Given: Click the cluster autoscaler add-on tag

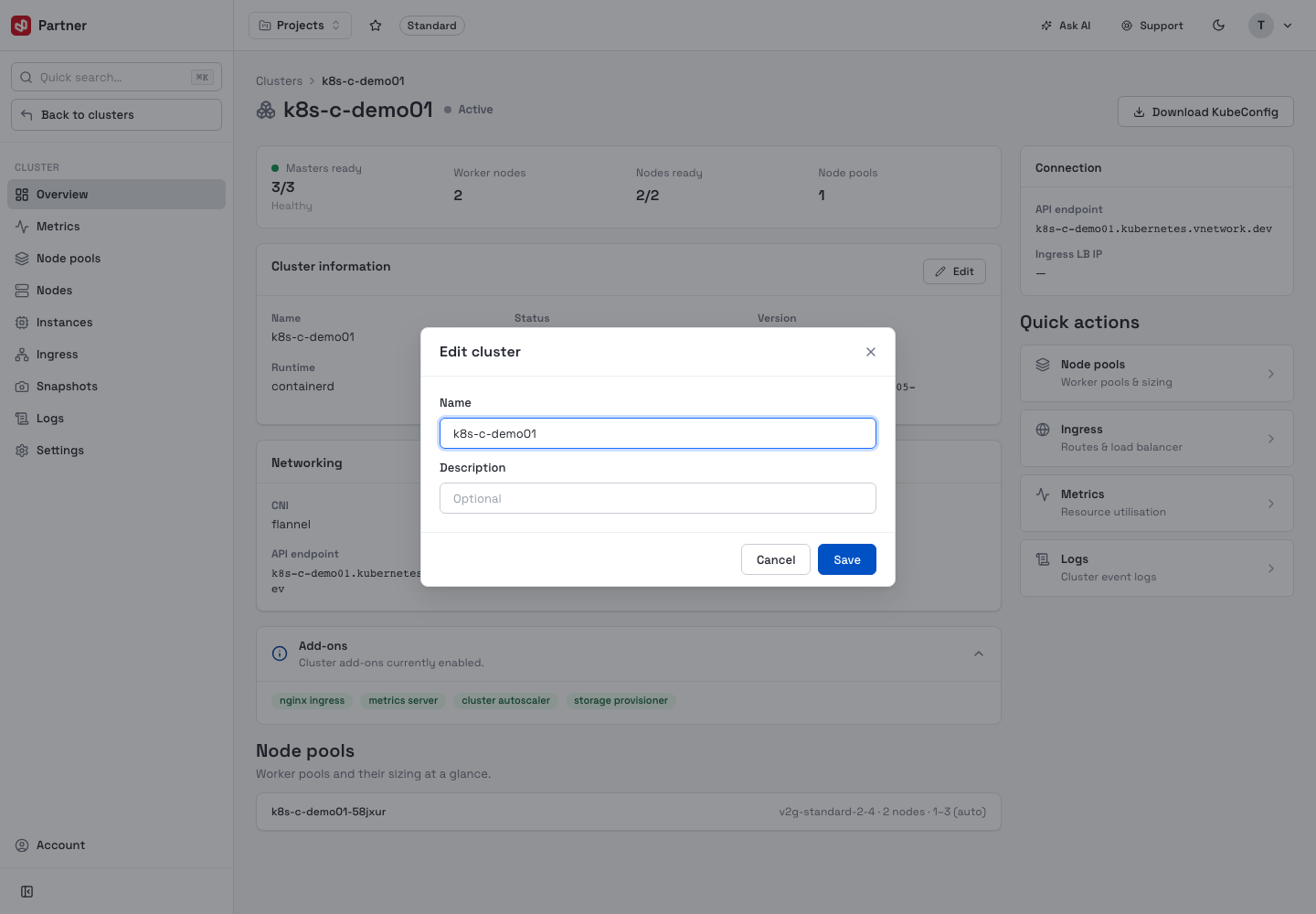Looking at the screenshot, I should click(505, 700).
